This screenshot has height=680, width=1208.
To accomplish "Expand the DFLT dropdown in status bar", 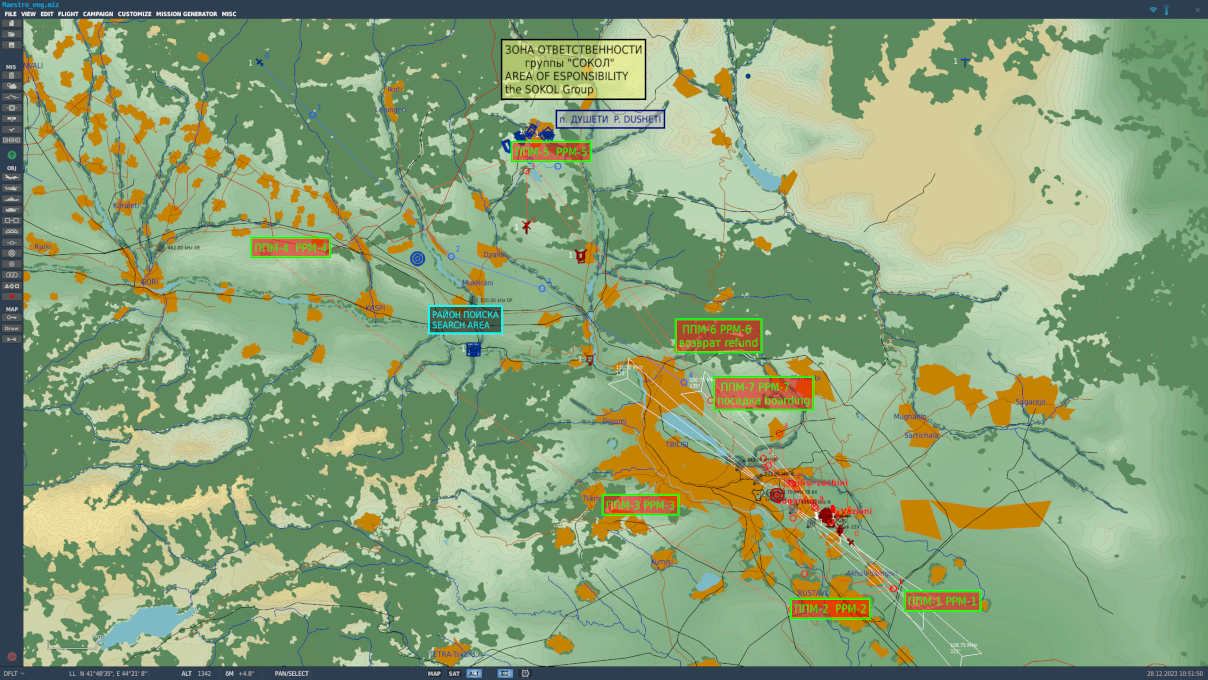I will [14, 674].
